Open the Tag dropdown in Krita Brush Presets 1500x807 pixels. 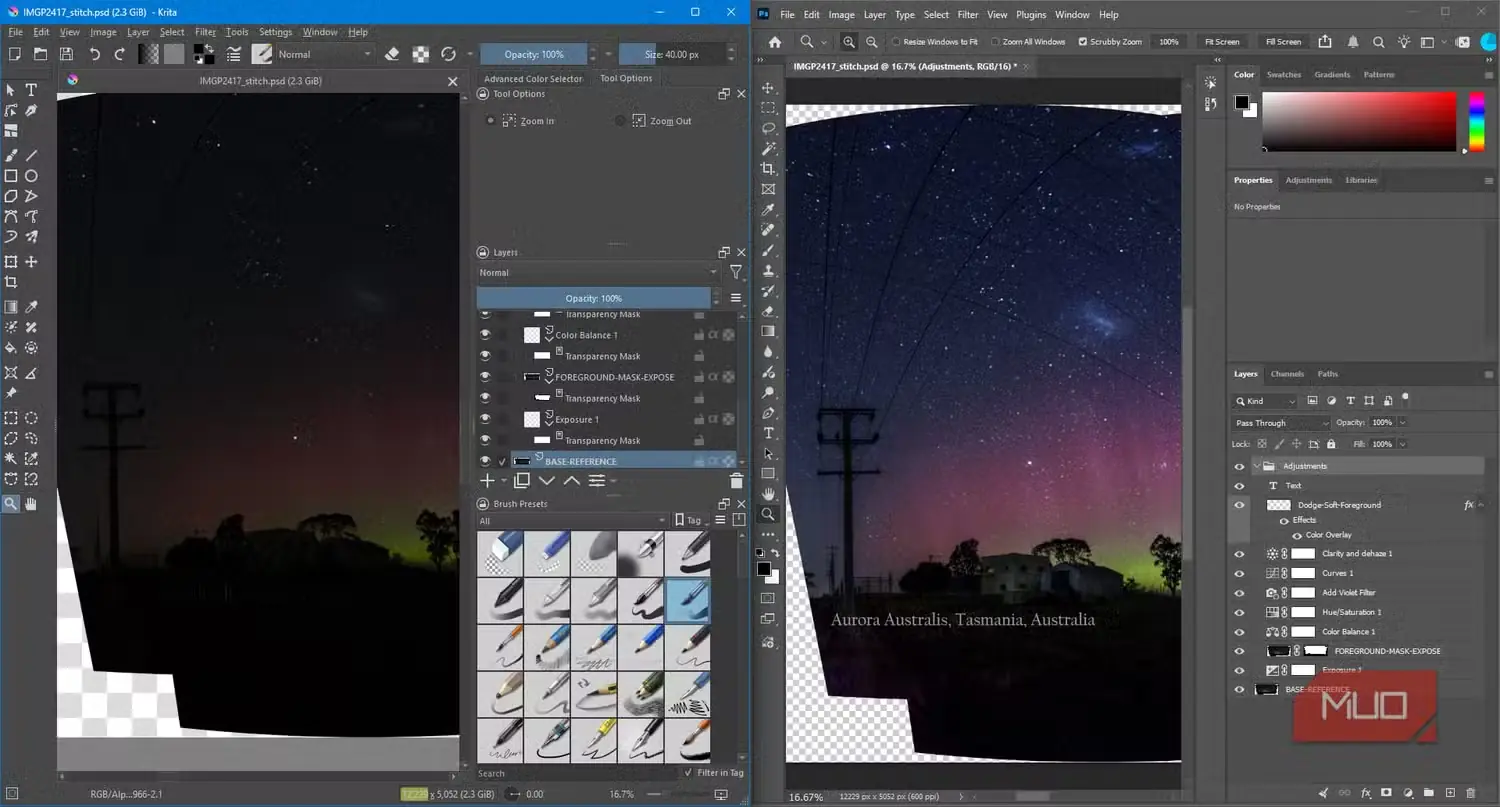pos(692,520)
